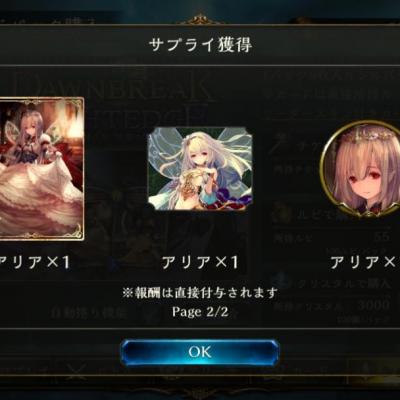Tap the gold ornament at dialog top center
The image size is (400, 400).
click(x=200, y=19)
